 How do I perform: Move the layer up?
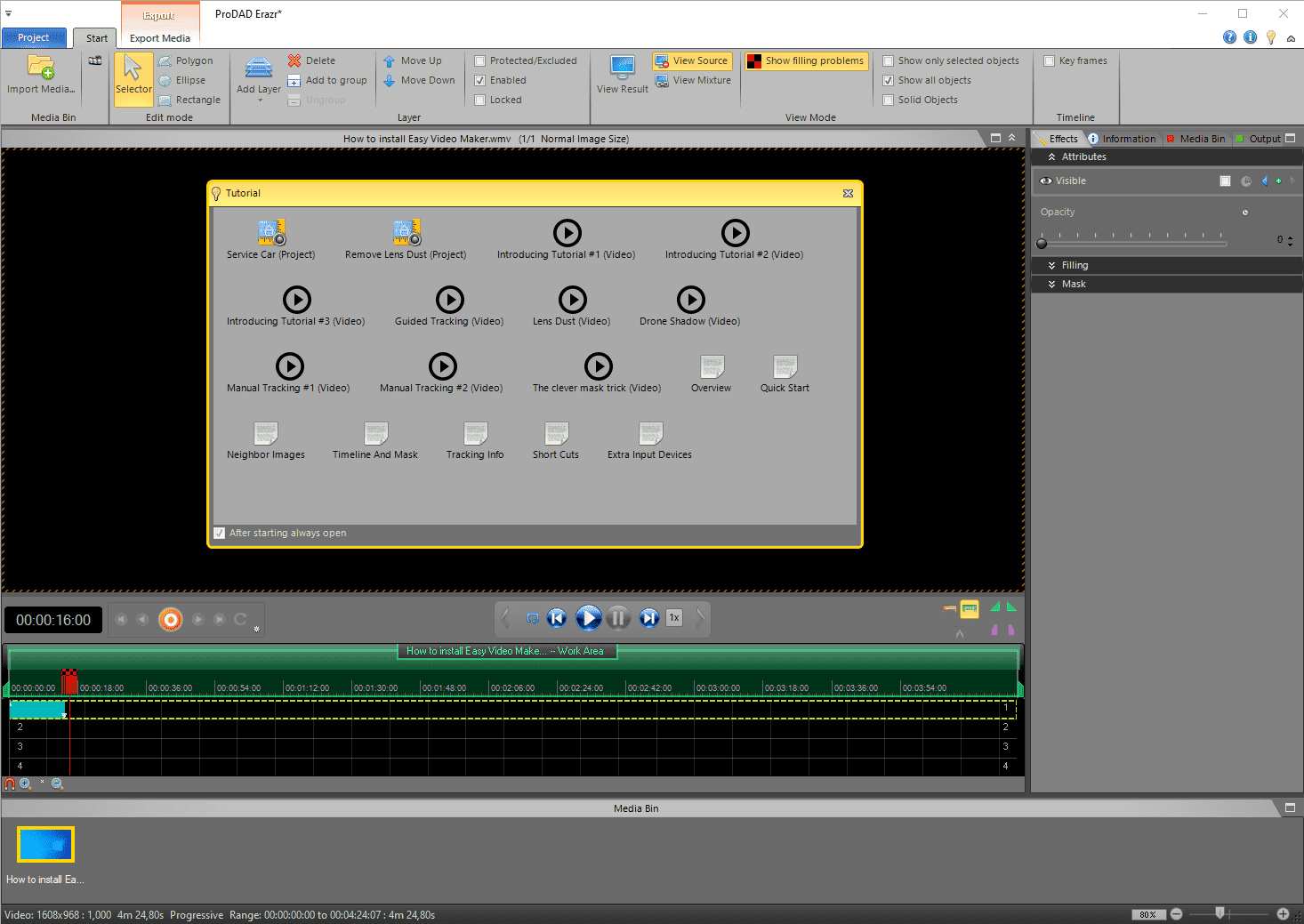click(412, 60)
